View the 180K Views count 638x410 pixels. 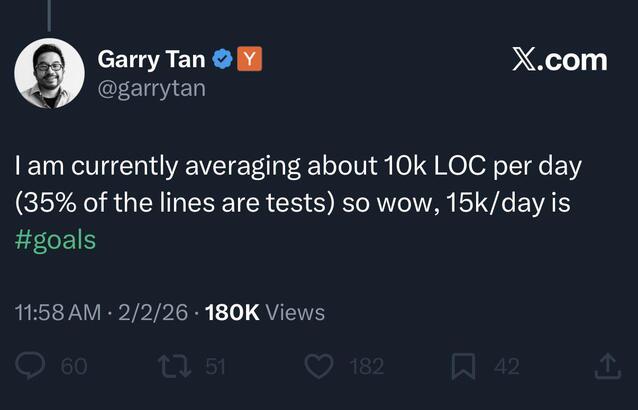264,312
